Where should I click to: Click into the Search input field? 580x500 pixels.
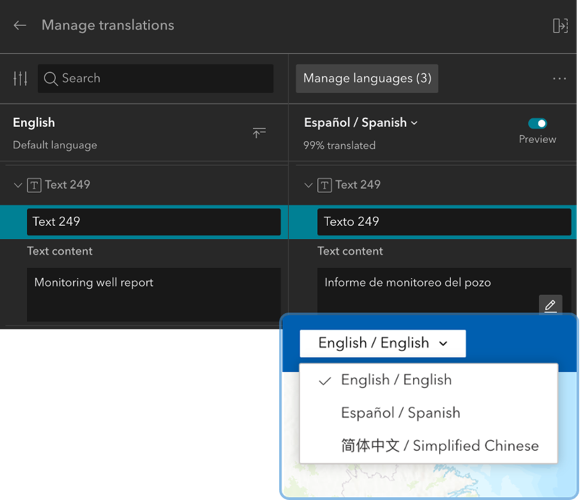[x=156, y=78]
